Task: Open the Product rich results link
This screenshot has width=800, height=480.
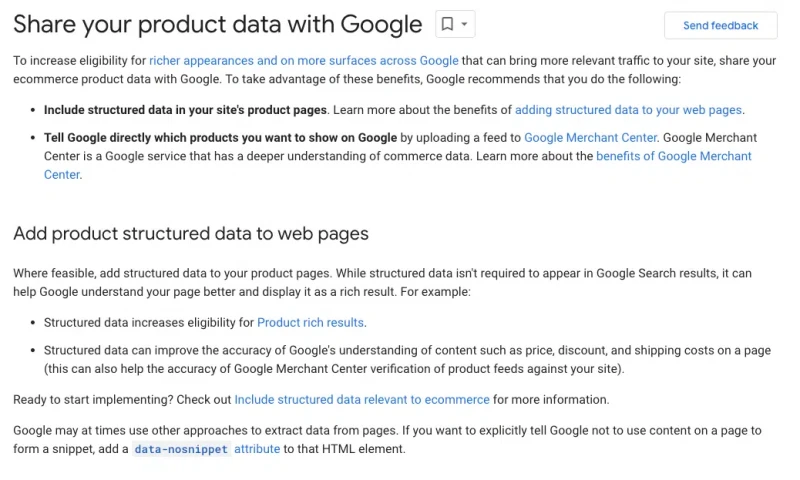Action: click(310, 322)
